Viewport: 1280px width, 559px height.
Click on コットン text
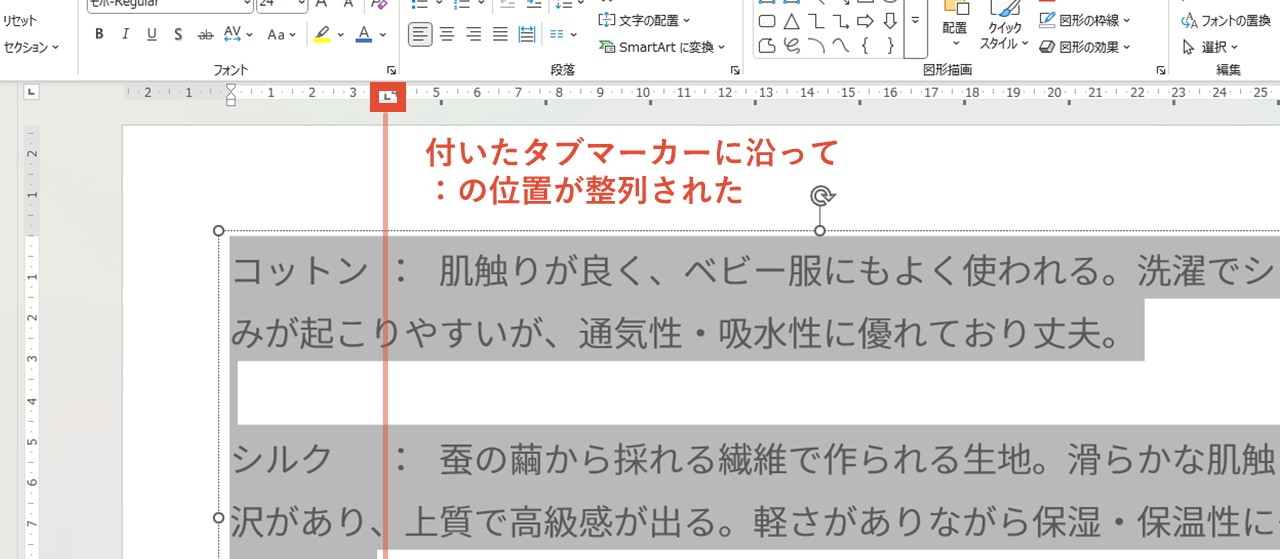(x=300, y=270)
